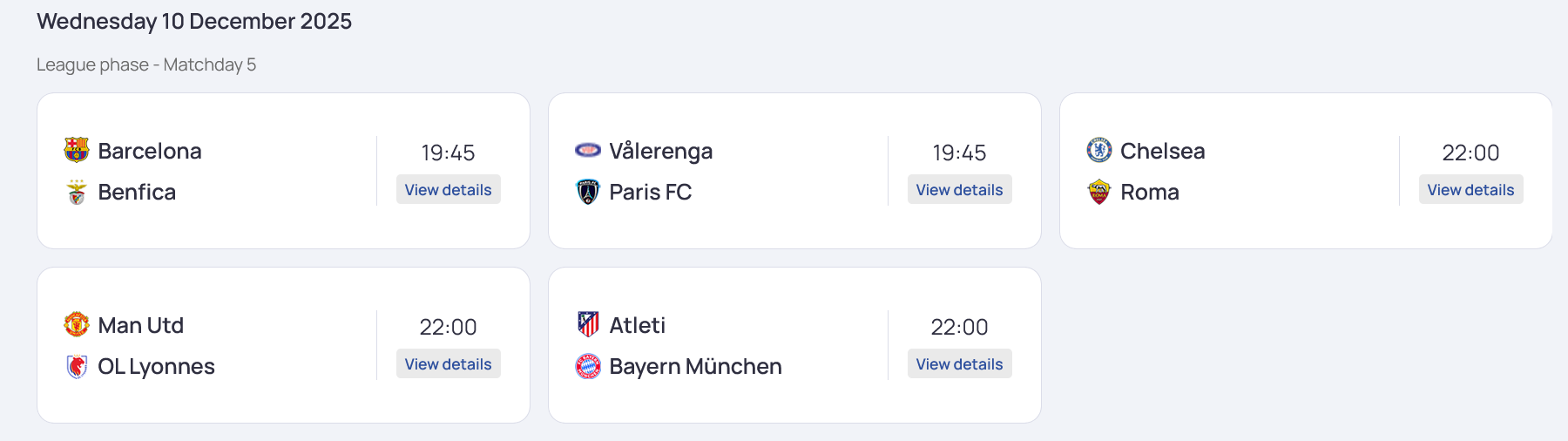This screenshot has width=1568, height=441.
Task: Click the Wednesday 10 December 2025 heading
Action: [x=194, y=21]
